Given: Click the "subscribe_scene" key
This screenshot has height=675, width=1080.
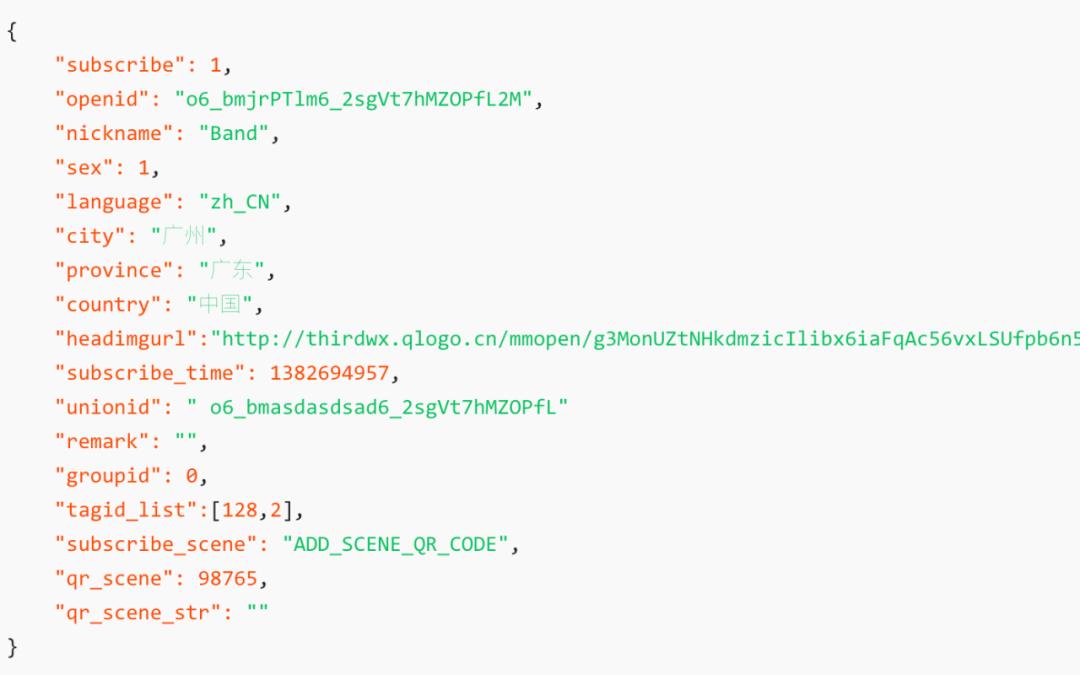Looking at the screenshot, I should [x=156, y=544].
